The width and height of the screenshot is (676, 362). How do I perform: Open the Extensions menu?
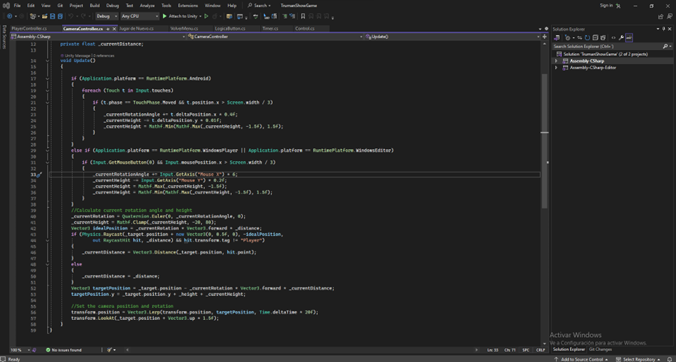click(x=188, y=6)
